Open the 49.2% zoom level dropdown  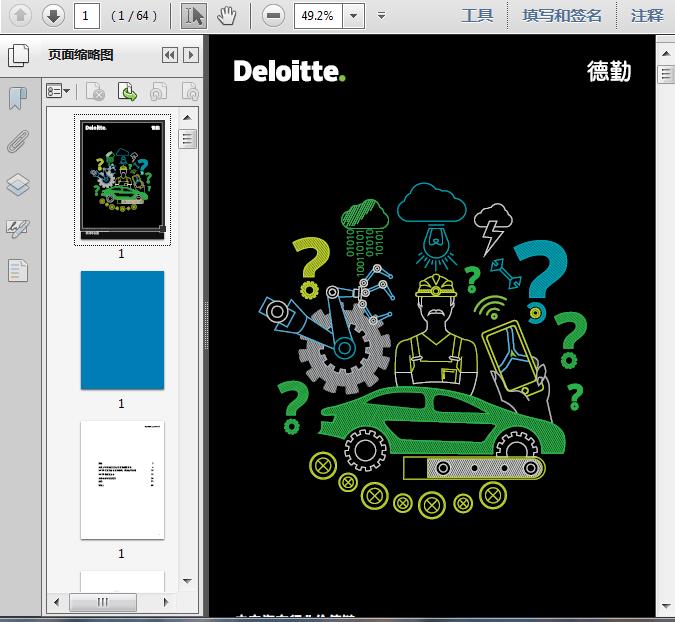coord(354,15)
